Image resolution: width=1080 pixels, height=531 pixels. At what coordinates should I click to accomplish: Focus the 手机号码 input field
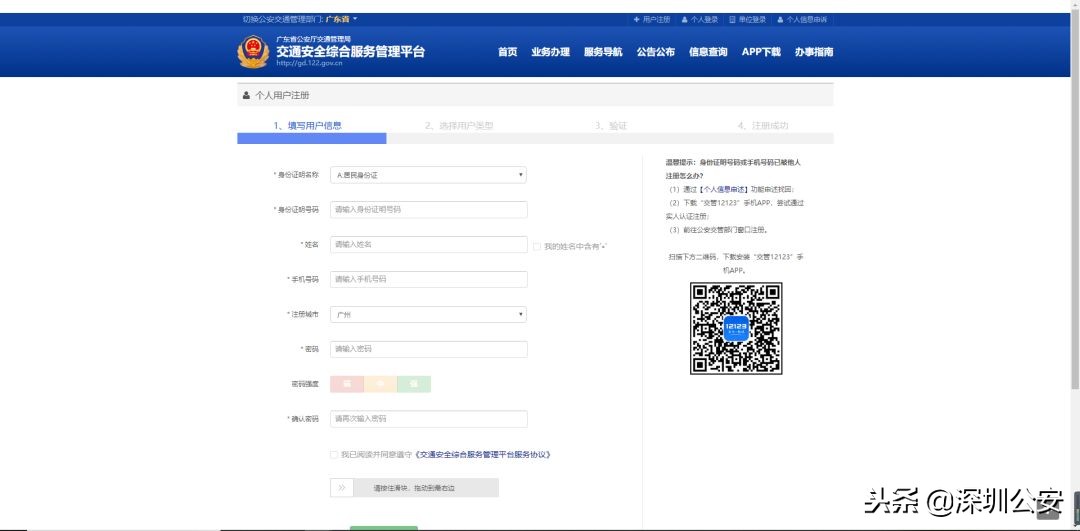[x=428, y=280]
